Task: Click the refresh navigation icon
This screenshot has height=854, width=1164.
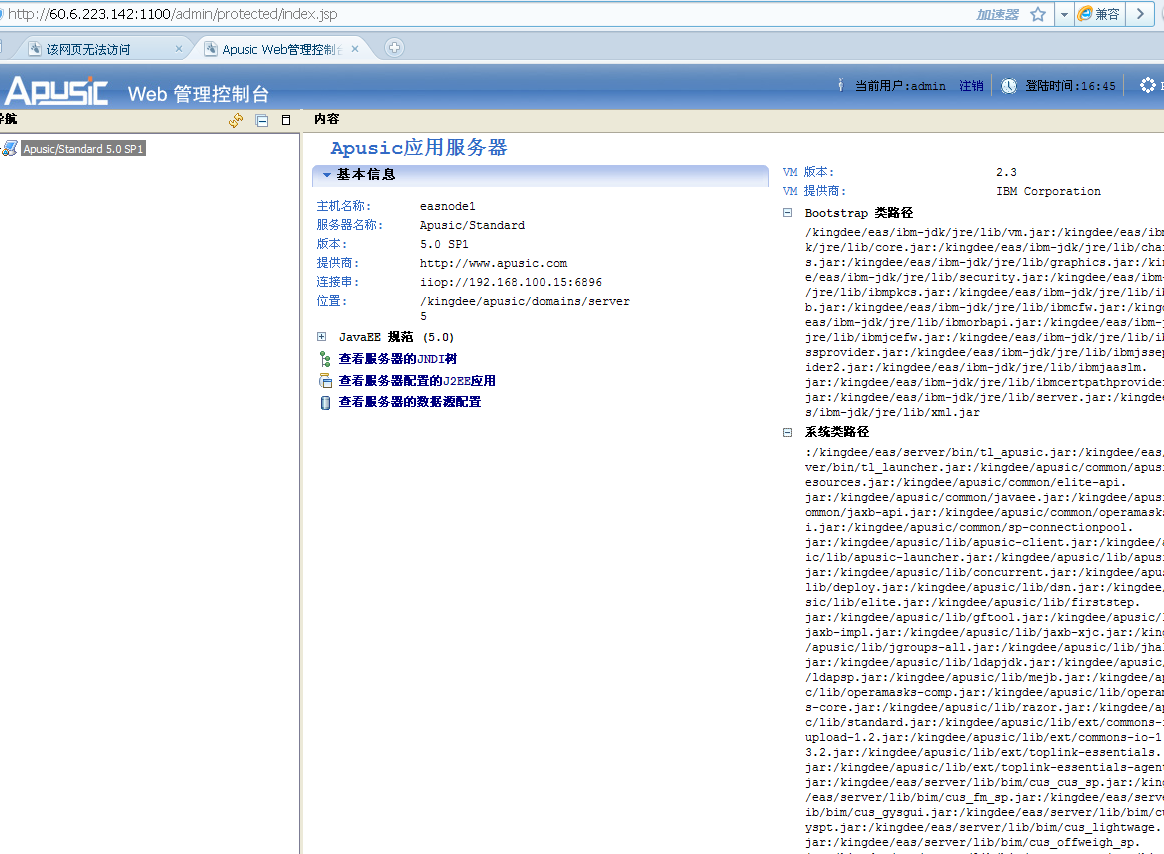Action: (x=236, y=120)
